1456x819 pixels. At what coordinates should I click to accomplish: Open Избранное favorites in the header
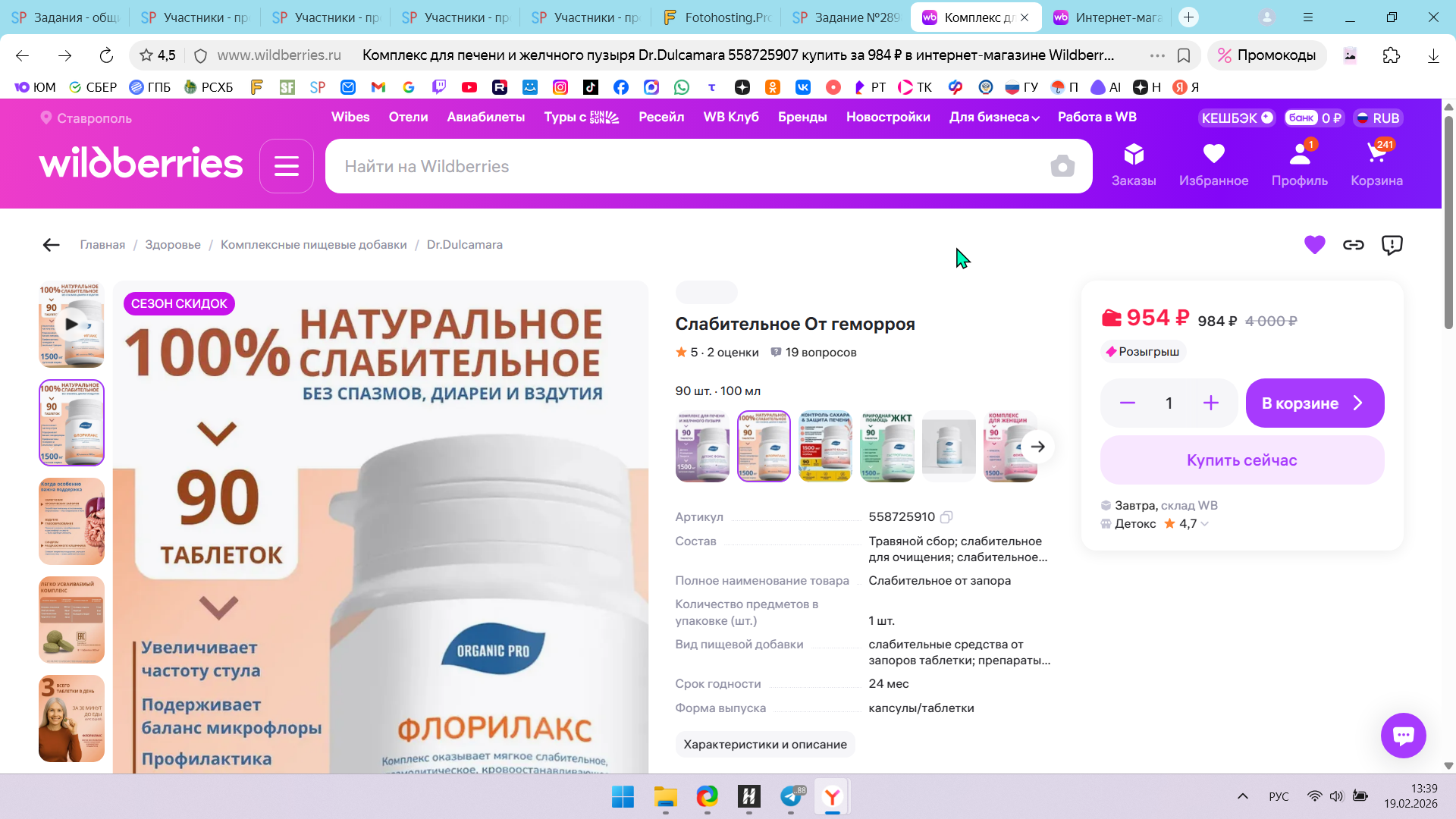[1213, 165]
